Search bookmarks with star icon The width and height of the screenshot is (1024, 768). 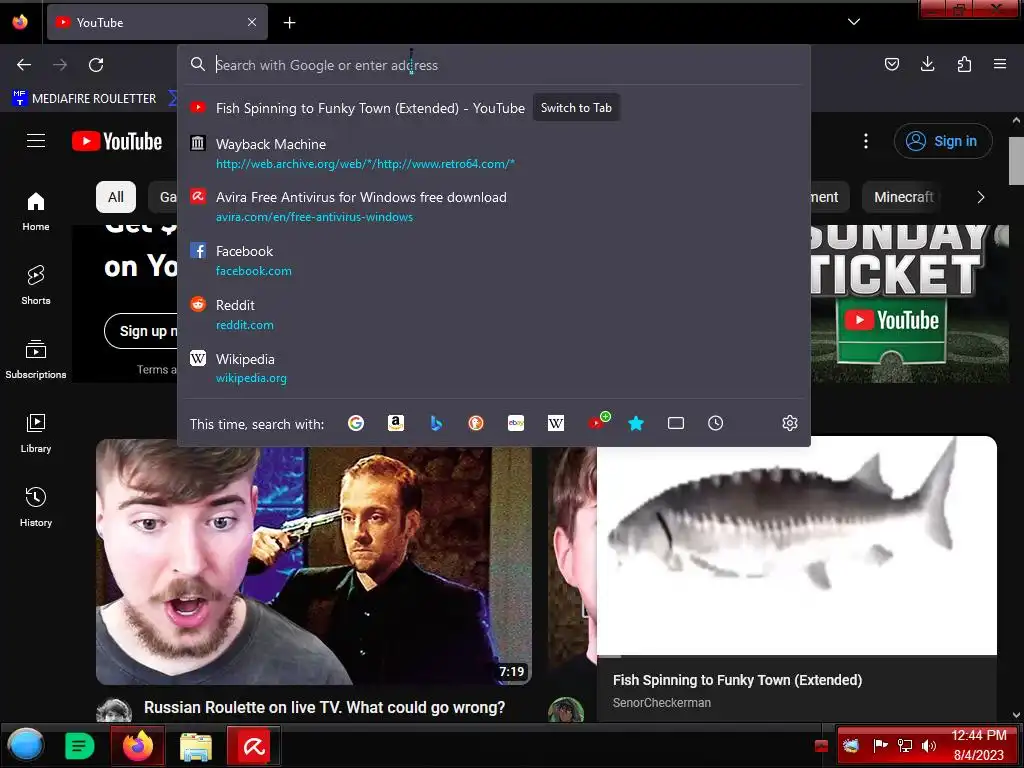click(635, 423)
